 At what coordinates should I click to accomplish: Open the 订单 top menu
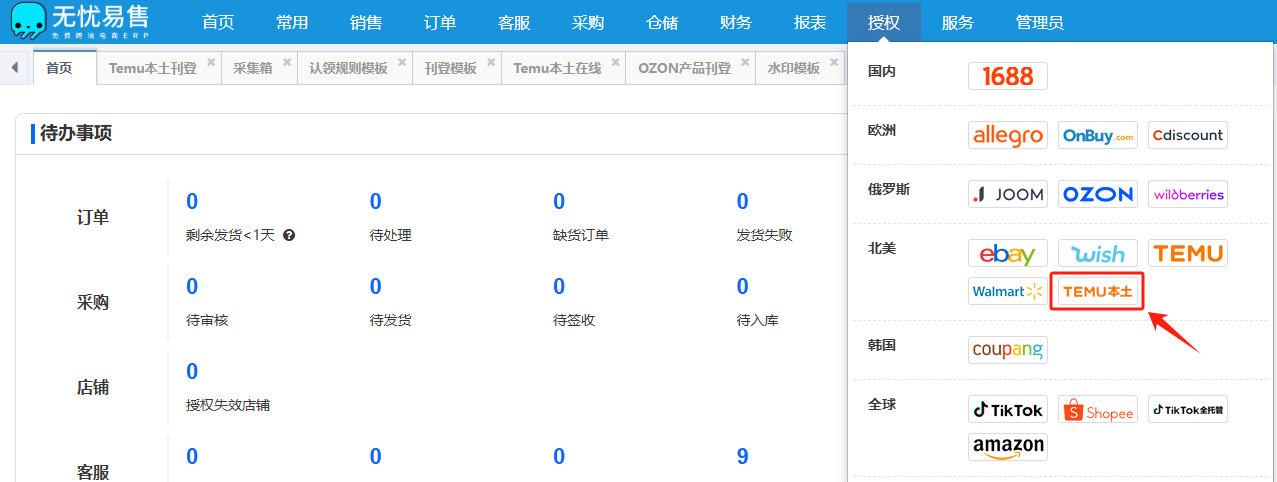click(440, 22)
